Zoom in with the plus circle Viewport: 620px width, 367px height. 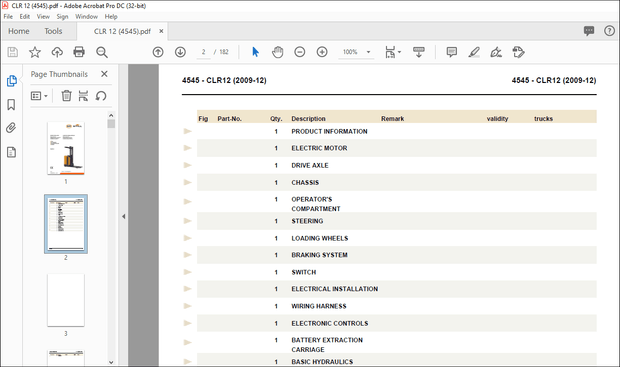click(322, 52)
